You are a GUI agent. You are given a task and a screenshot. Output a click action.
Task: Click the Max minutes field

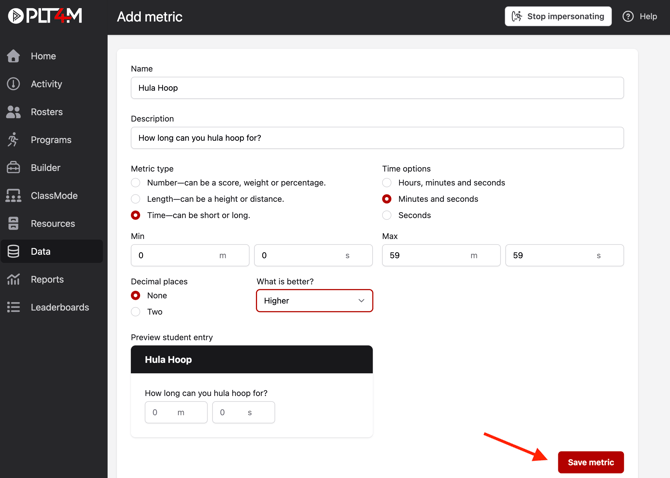click(441, 255)
